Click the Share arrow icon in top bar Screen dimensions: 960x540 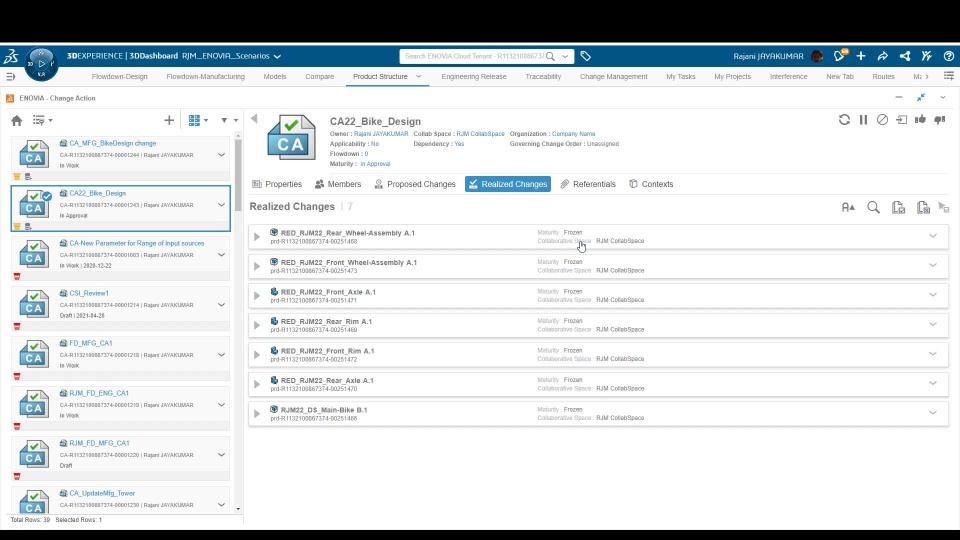click(x=882, y=56)
